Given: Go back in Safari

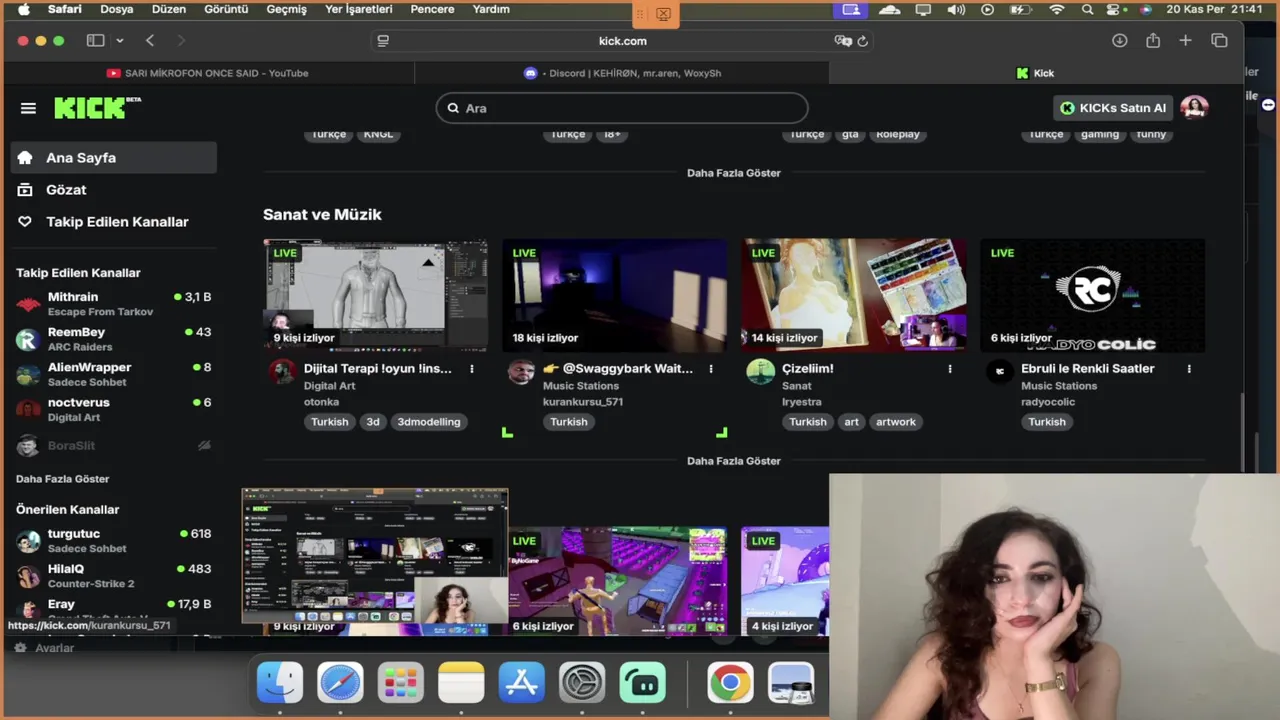Looking at the screenshot, I should click(x=150, y=41).
